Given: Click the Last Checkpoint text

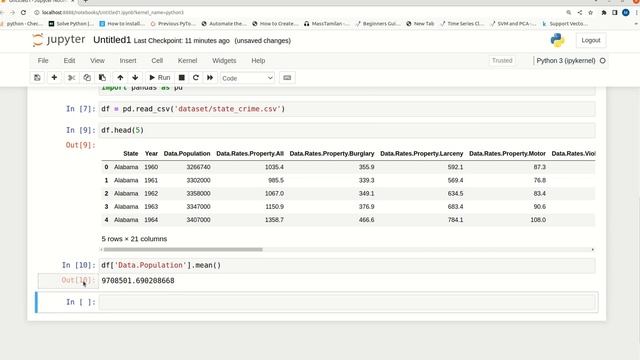Looking at the screenshot, I should (182, 40).
